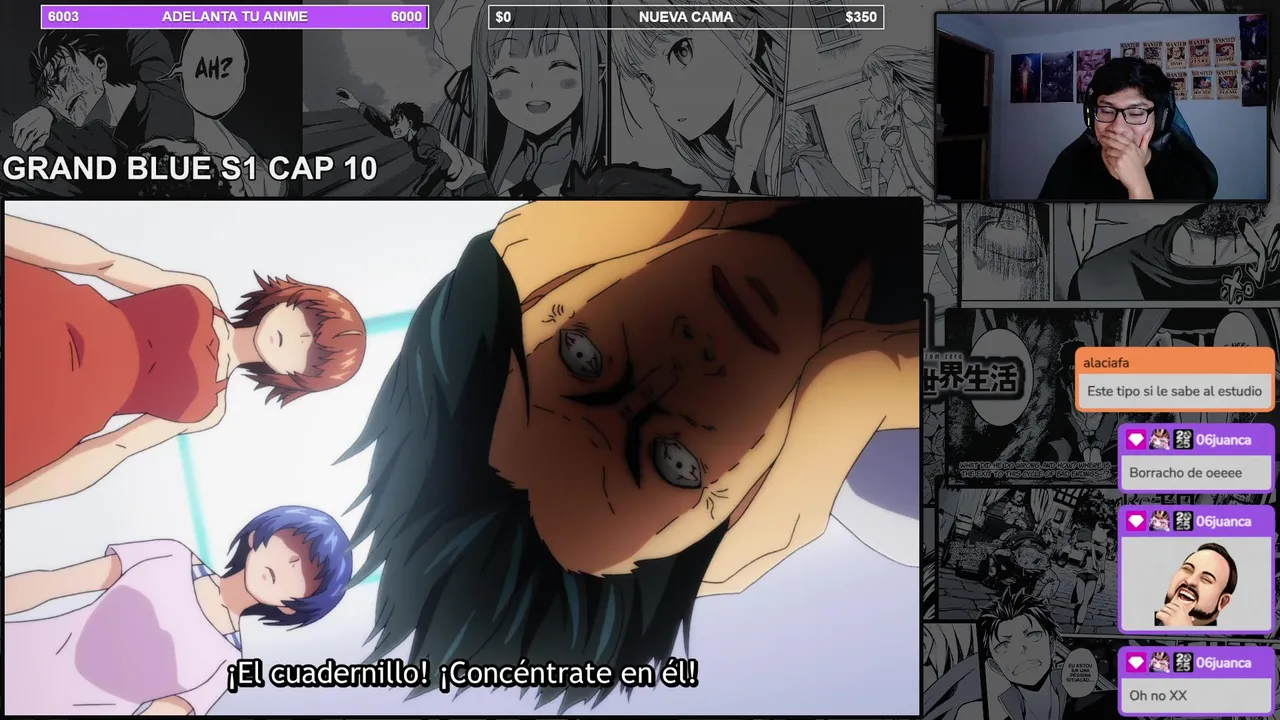Click the 2025 badge on "Borracho de oeeee" message
This screenshot has height=720, width=1280.
point(1182,440)
